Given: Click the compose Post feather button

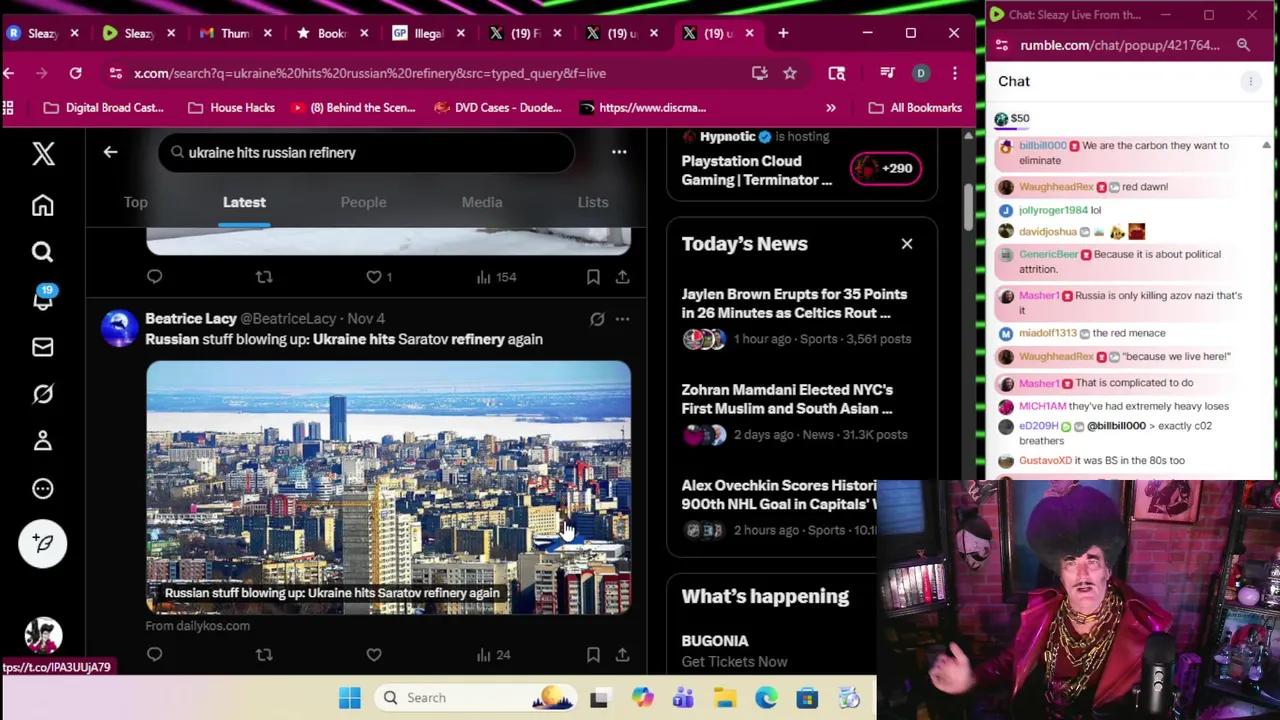Looking at the screenshot, I should pyautogui.click(x=42, y=543).
